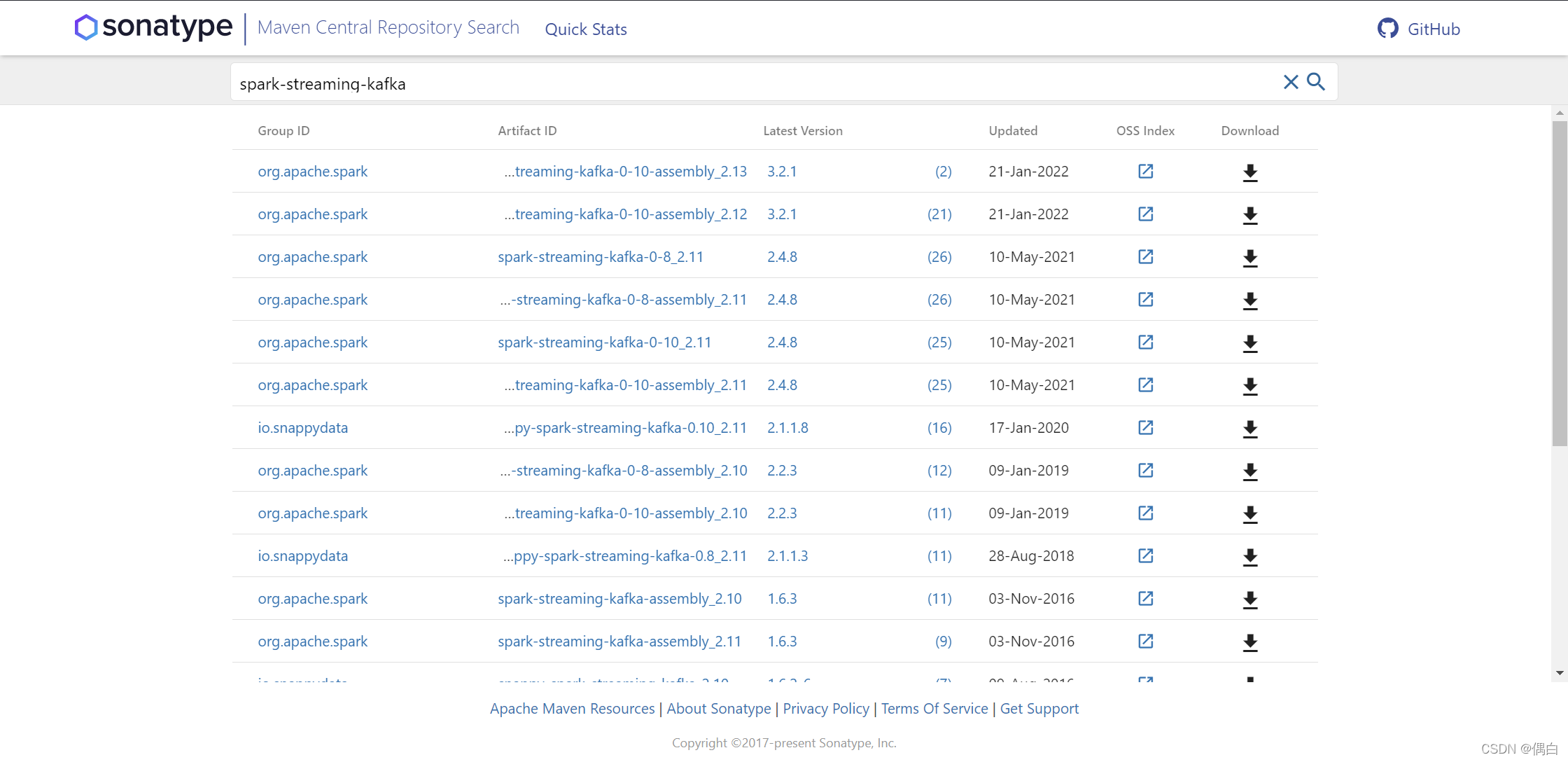
Task: Show all 26 versions of spark-streaming-kafka-0-8_2.11
Action: 939,257
